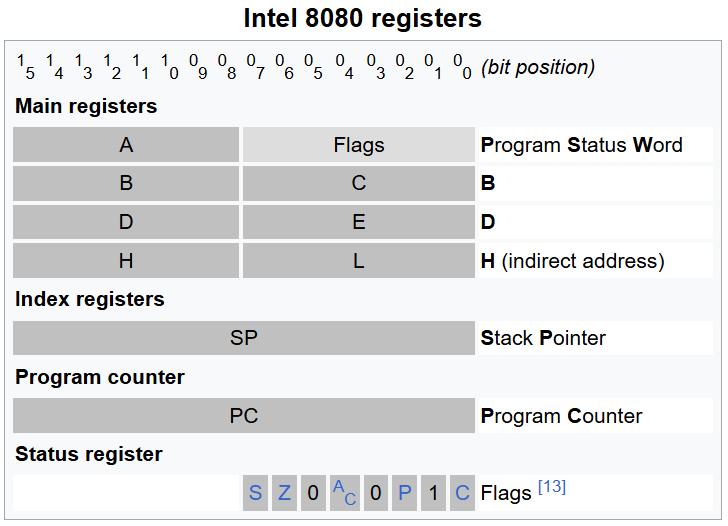Image resolution: width=728 pixels, height=526 pixels.
Task: Click the D register cell
Action: 126,222
